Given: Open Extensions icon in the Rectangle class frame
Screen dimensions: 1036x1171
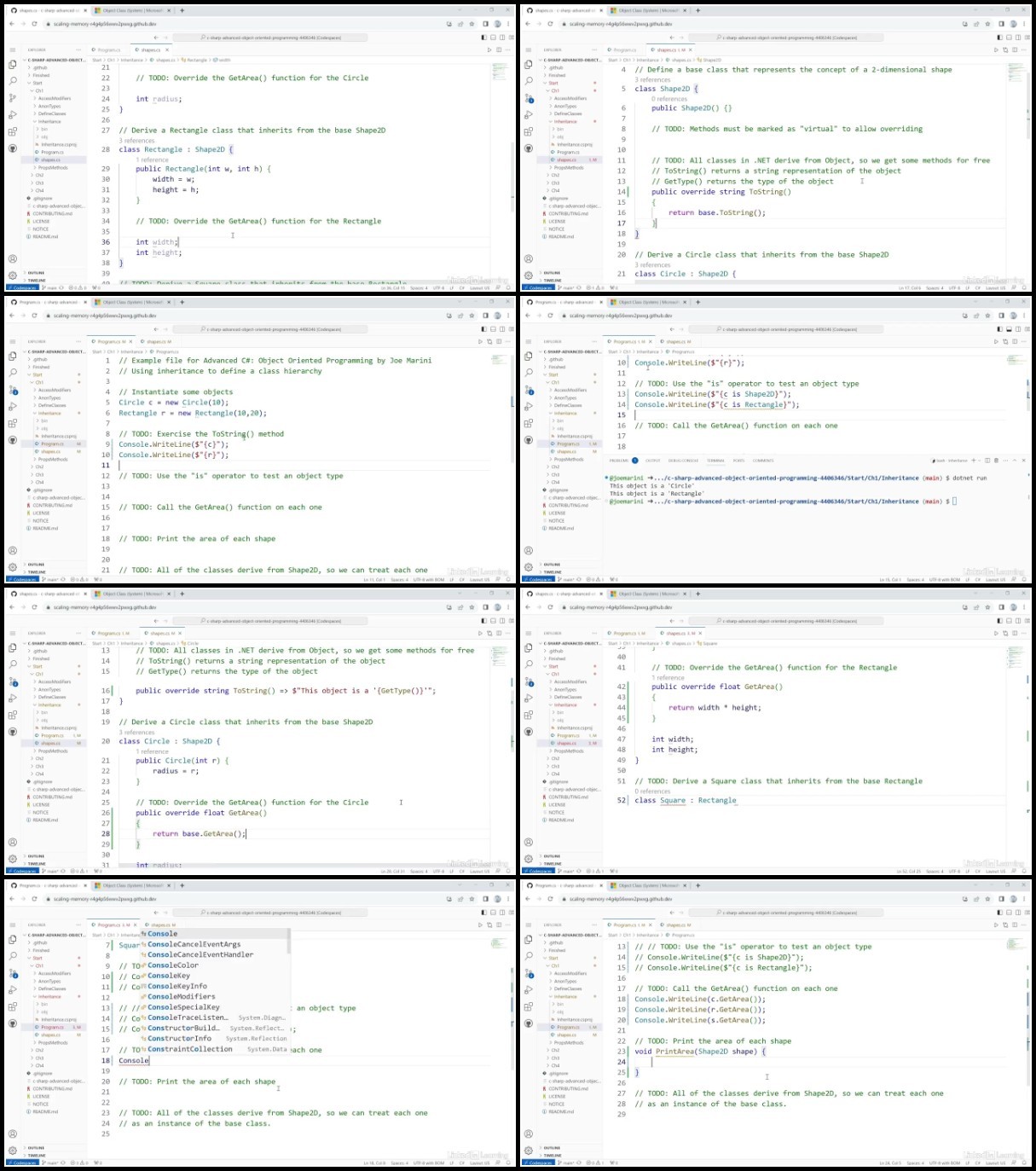Looking at the screenshot, I should (x=13, y=131).
